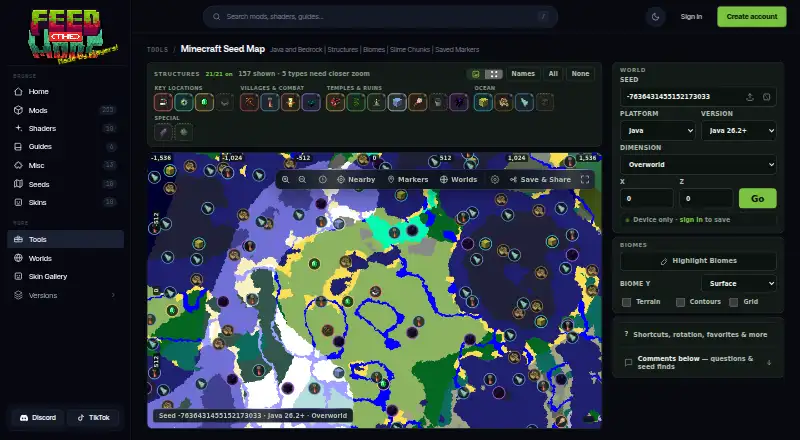Toggle the green squiggle icon under Temples & Ruins
The width and height of the screenshot is (800, 440).
click(x=356, y=103)
